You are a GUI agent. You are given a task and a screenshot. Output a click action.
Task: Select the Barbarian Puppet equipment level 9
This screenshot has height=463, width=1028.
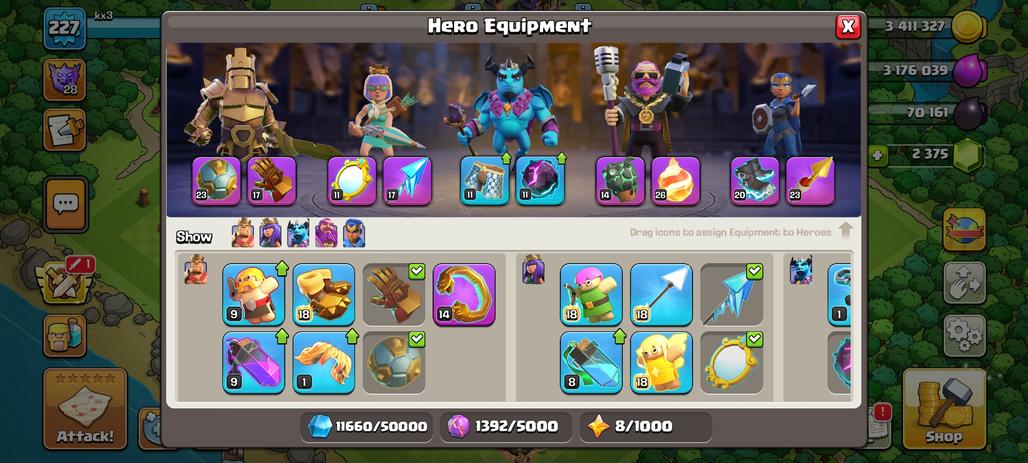tap(253, 294)
